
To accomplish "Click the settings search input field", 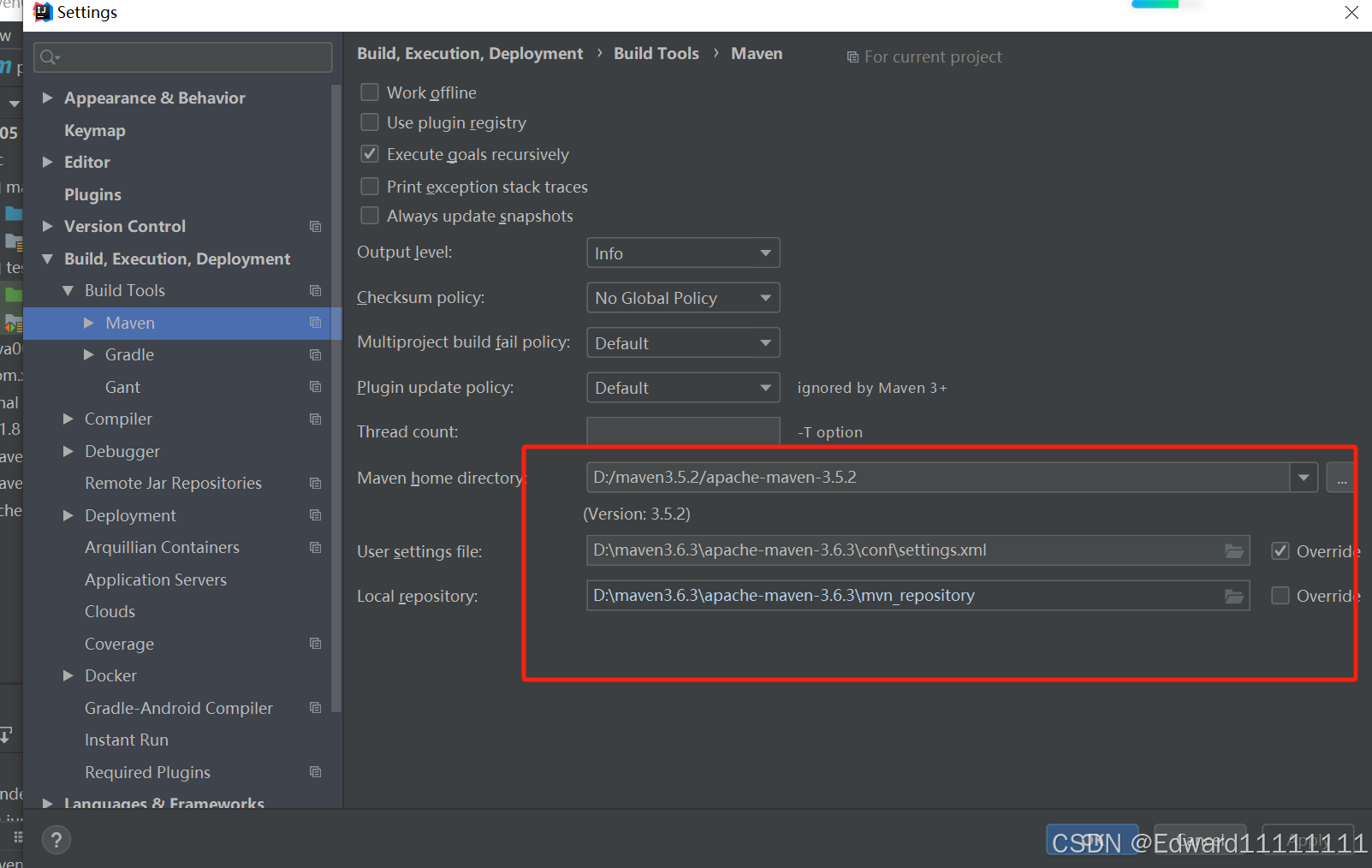I will 183,57.
